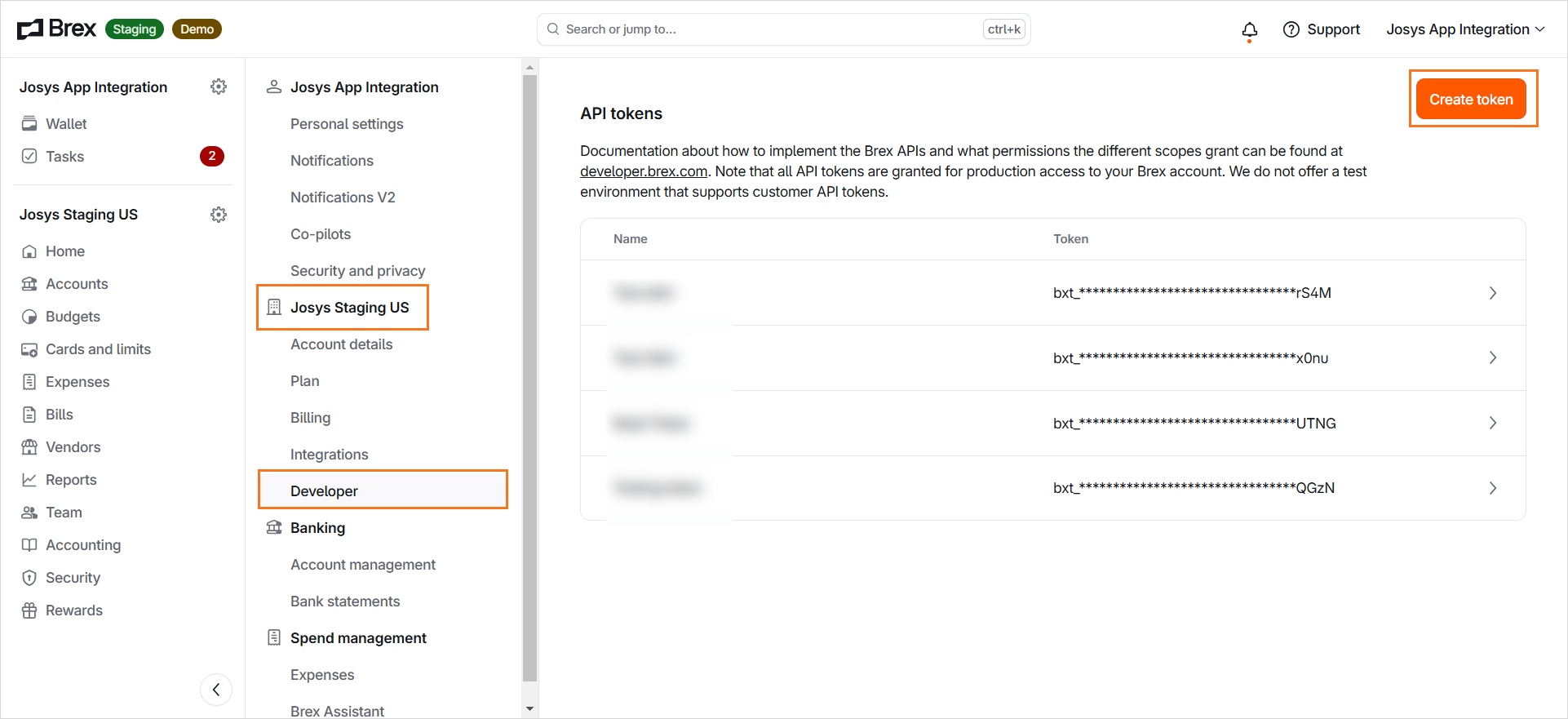Click the search magnifier icon
This screenshot has width=1568, height=719.
pos(553,29)
